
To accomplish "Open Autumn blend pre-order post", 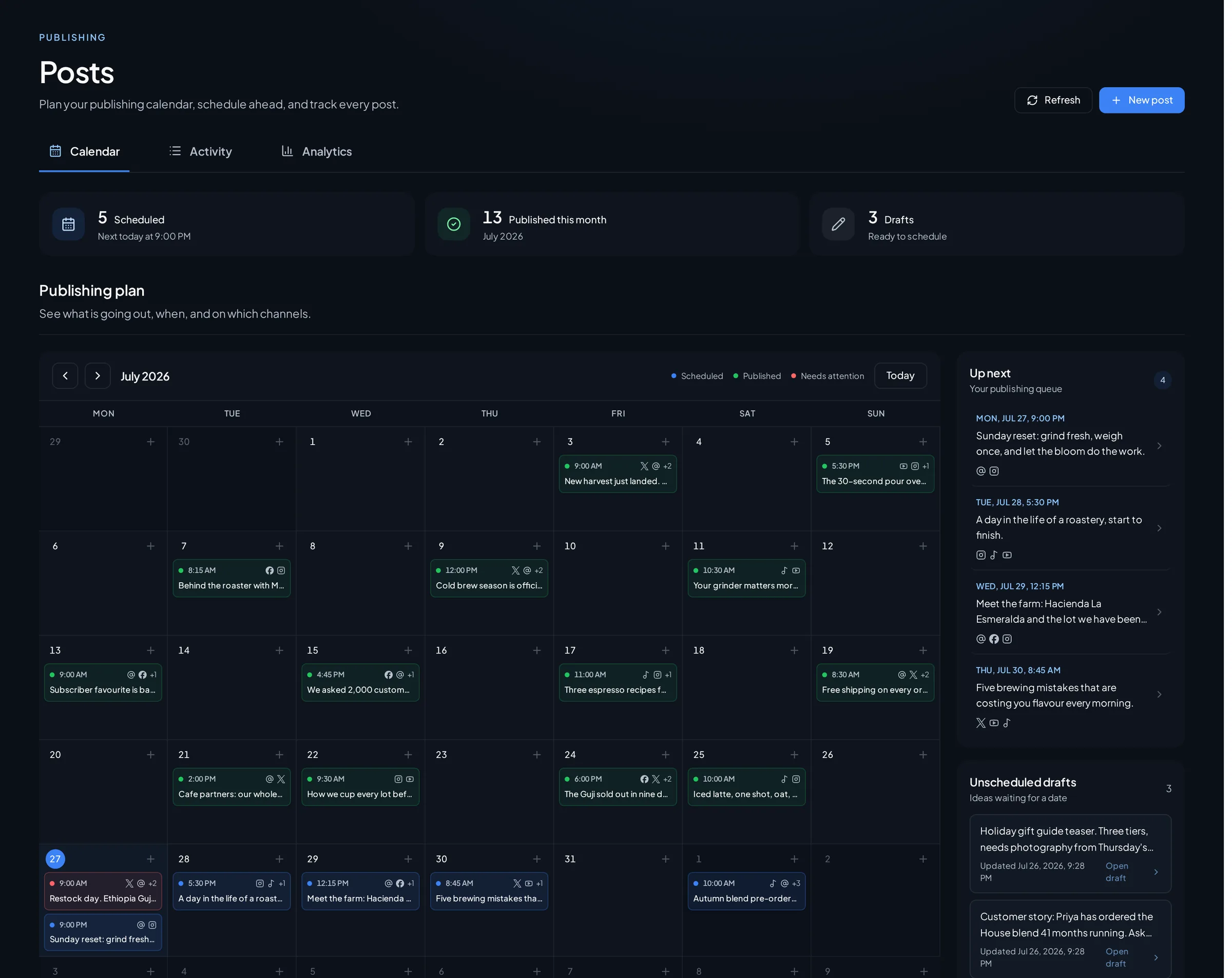I will point(747,891).
